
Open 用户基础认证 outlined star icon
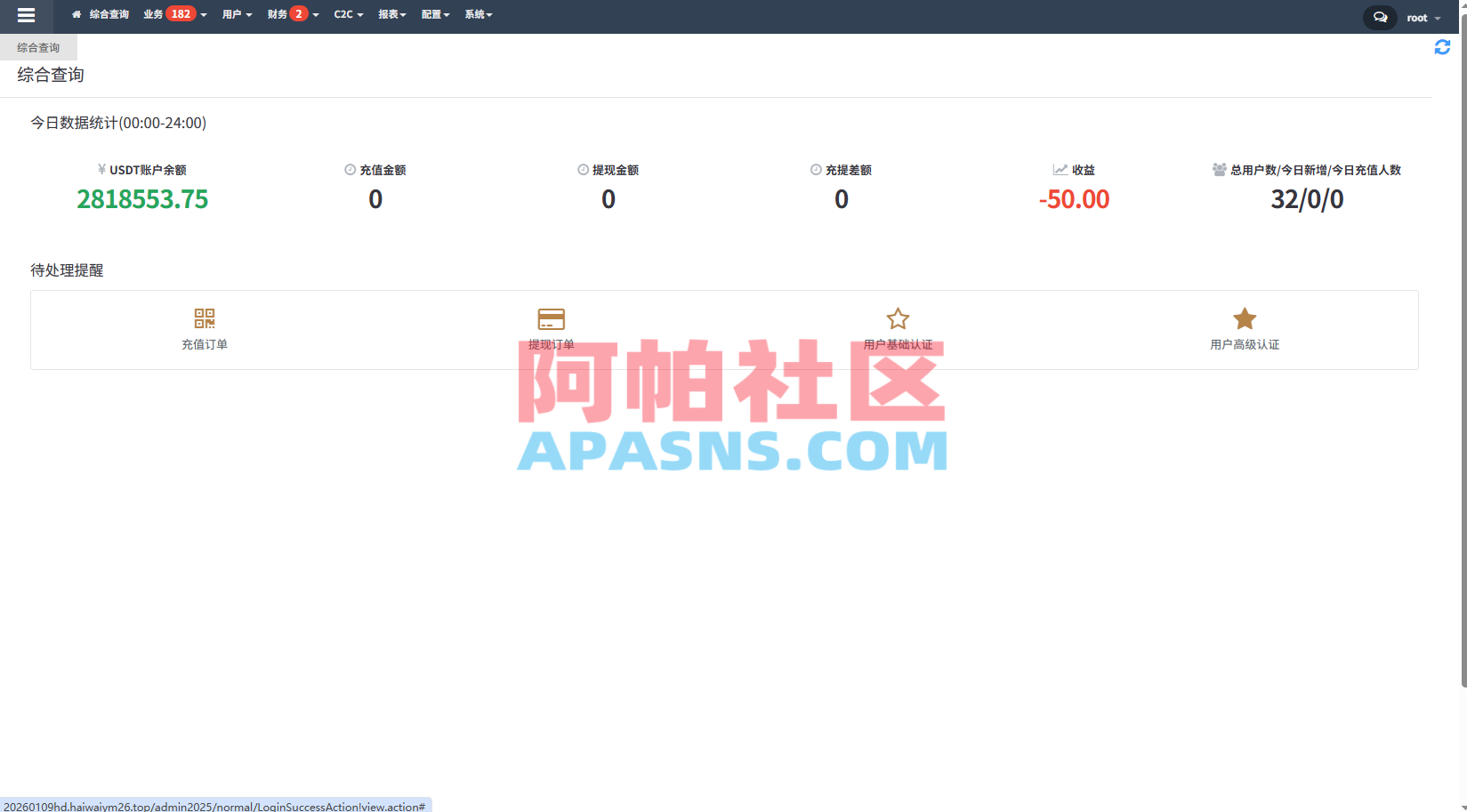898,318
